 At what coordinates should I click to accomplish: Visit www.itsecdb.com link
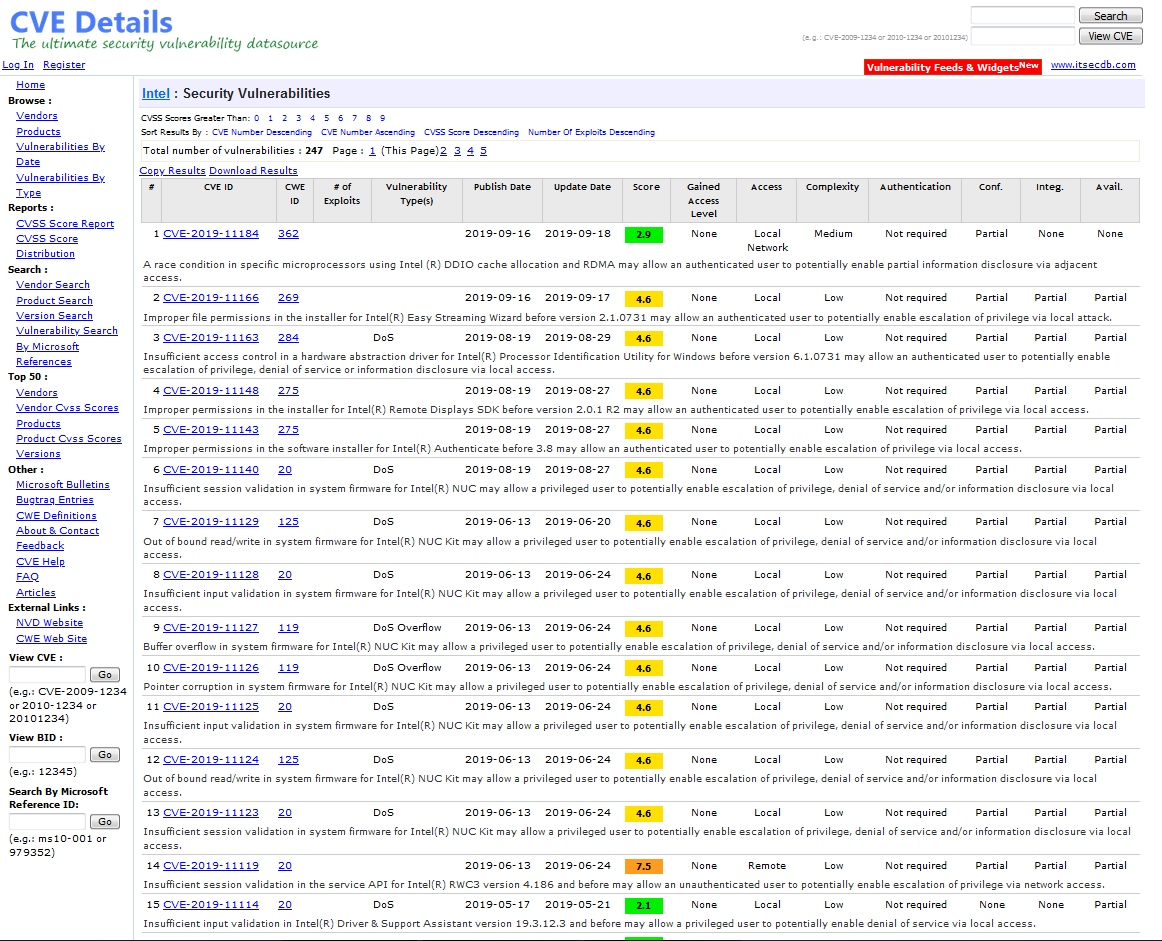(x=1093, y=64)
